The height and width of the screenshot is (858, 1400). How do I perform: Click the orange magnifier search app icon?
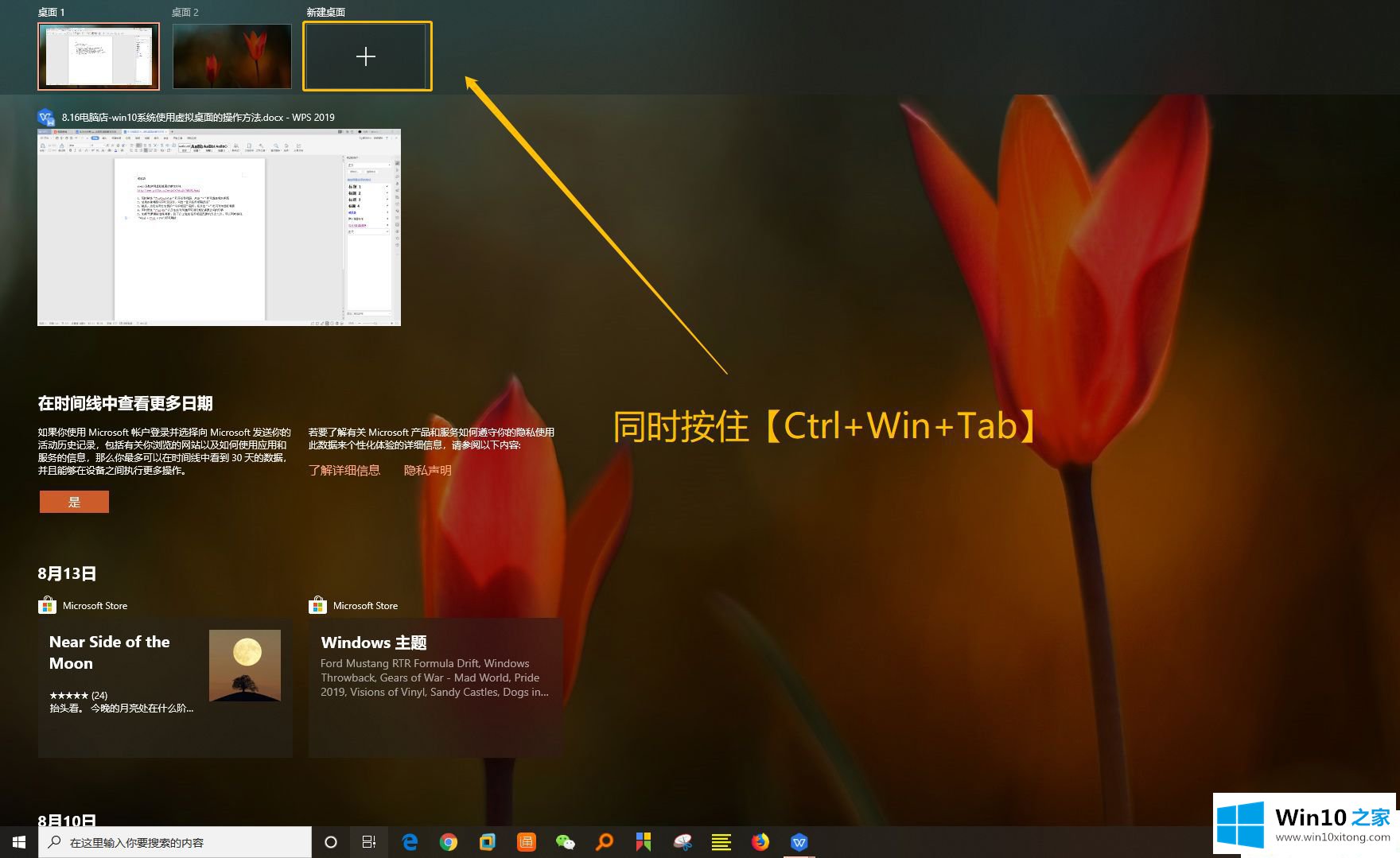click(x=605, y=842)
